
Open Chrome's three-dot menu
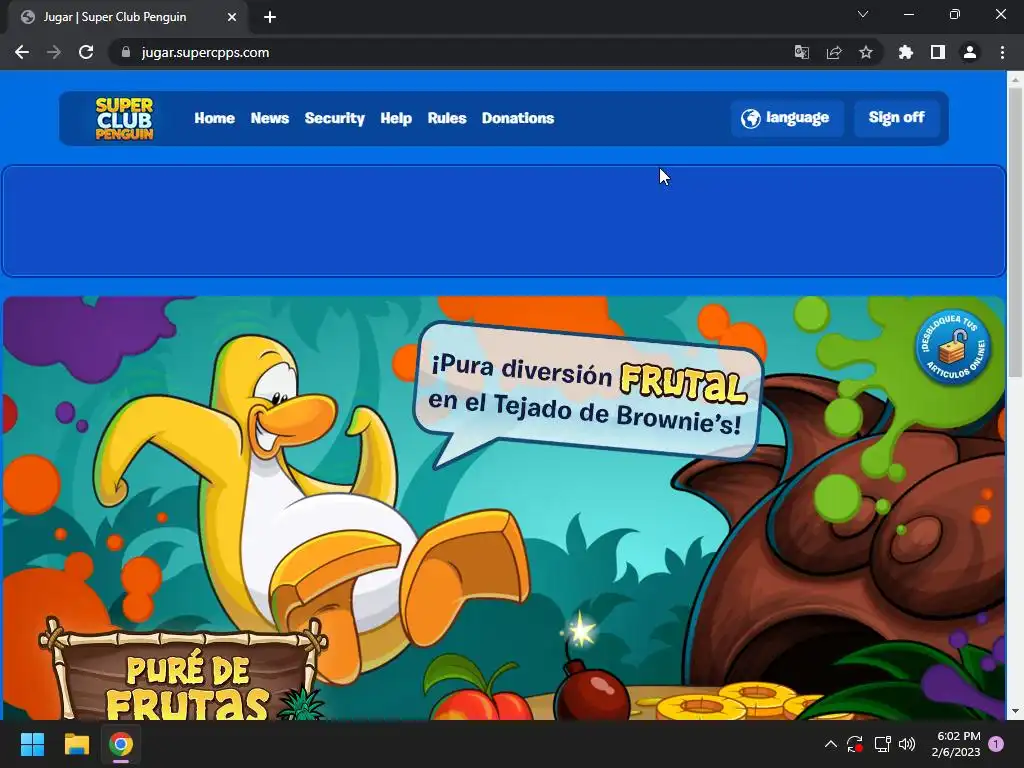click(x=1002, y=52)
